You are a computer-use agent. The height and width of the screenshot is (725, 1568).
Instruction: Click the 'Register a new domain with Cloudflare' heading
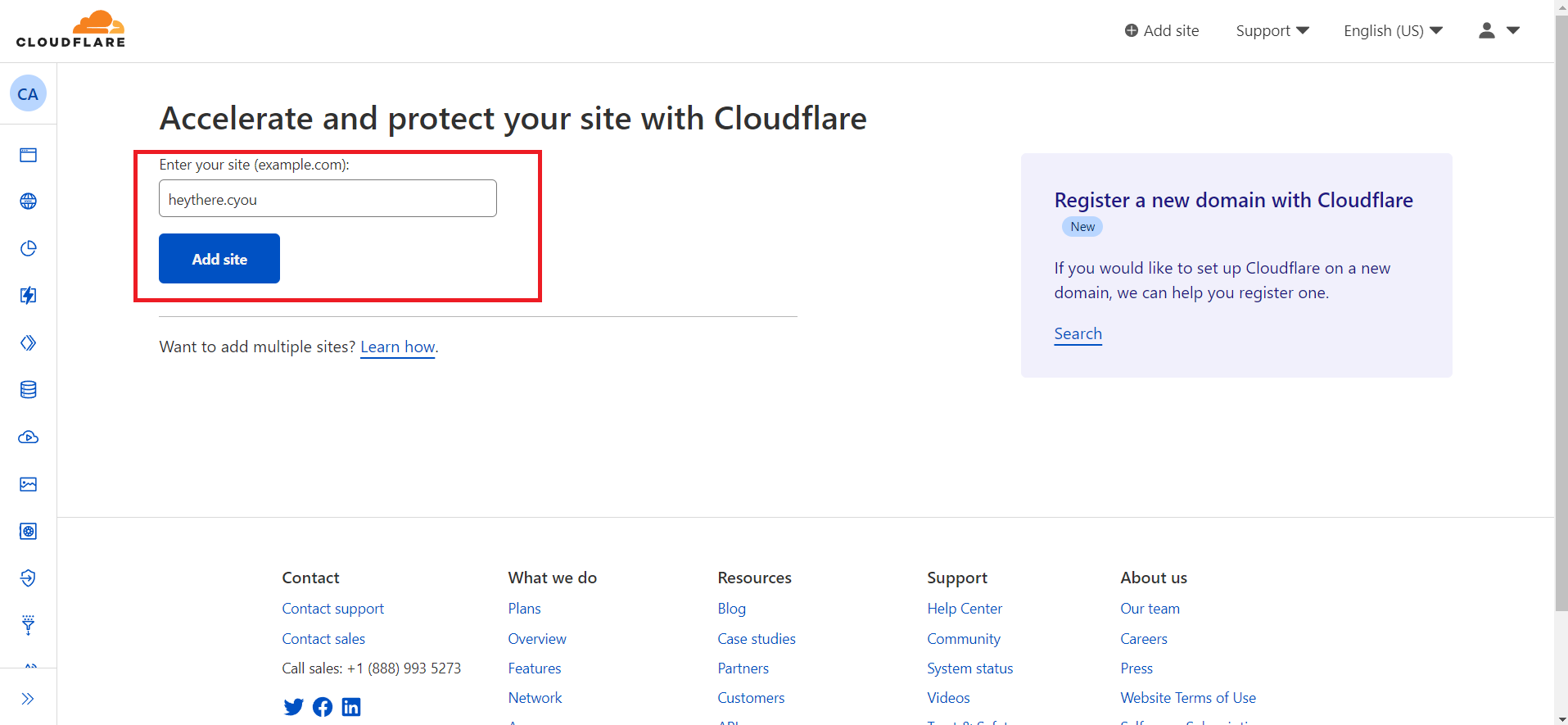(x=1233, y=200)
